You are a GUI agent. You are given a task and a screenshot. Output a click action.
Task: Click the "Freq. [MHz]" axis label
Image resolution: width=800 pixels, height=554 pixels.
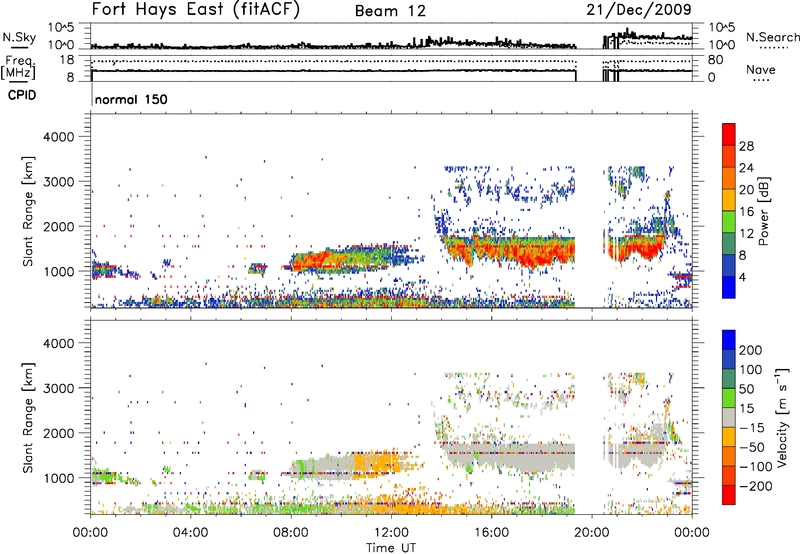click(19, 67)
